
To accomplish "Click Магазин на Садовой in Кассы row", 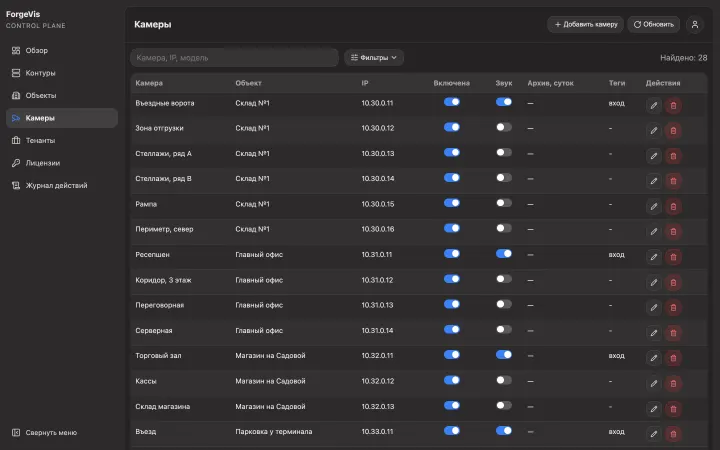I will click(x=270, y=381).
